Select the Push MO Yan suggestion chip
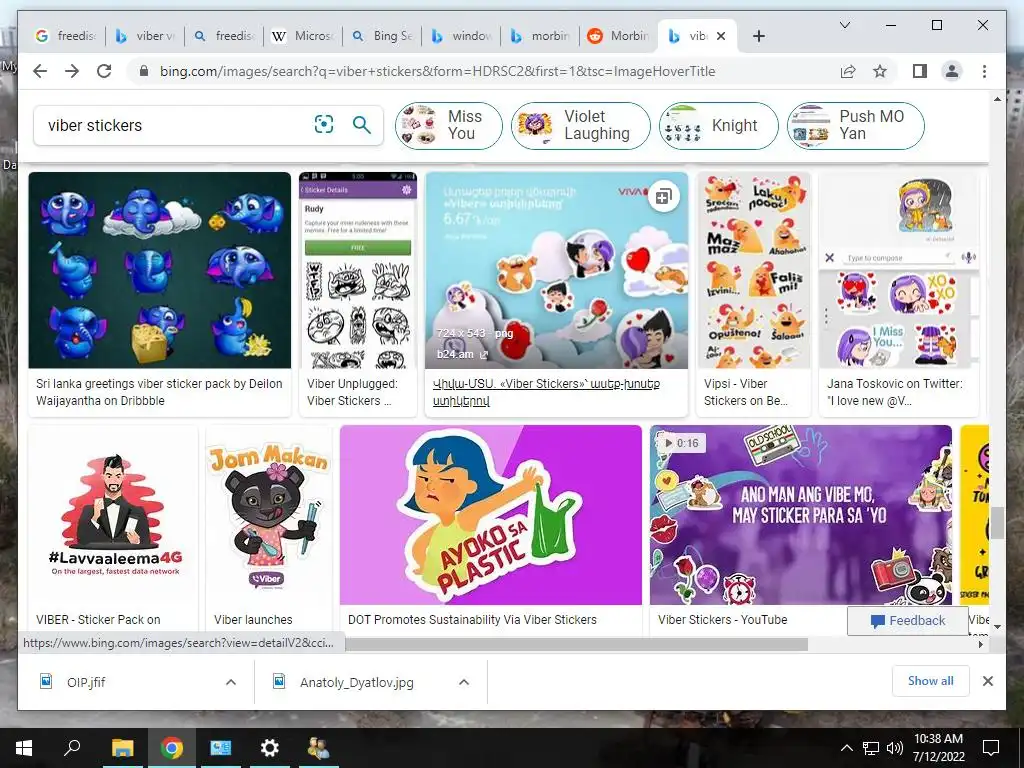The image size is (1024, 768). pos(856,125)
